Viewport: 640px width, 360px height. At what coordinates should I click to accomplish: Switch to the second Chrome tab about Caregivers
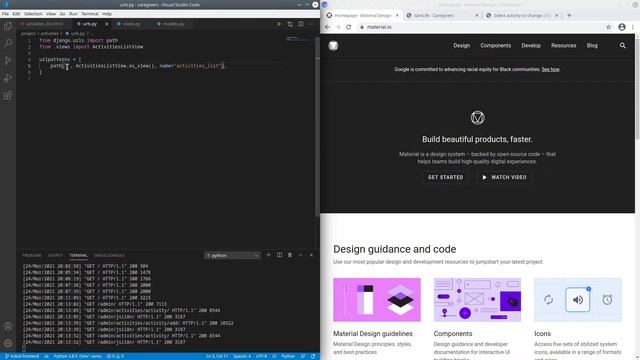point(442,16)
